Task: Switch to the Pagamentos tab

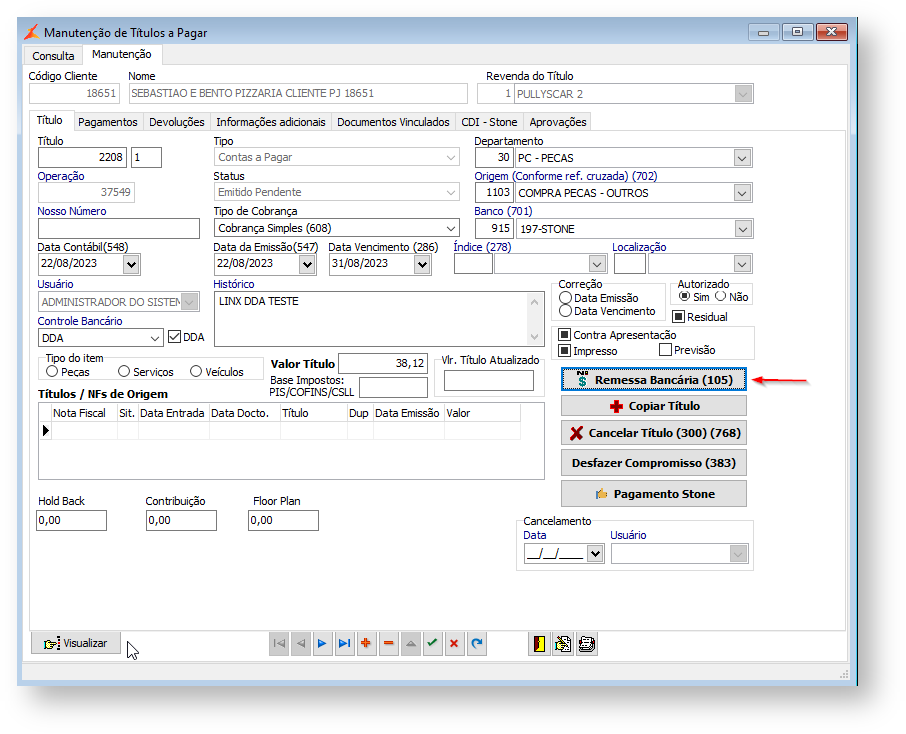Action: tap(107, 122)
